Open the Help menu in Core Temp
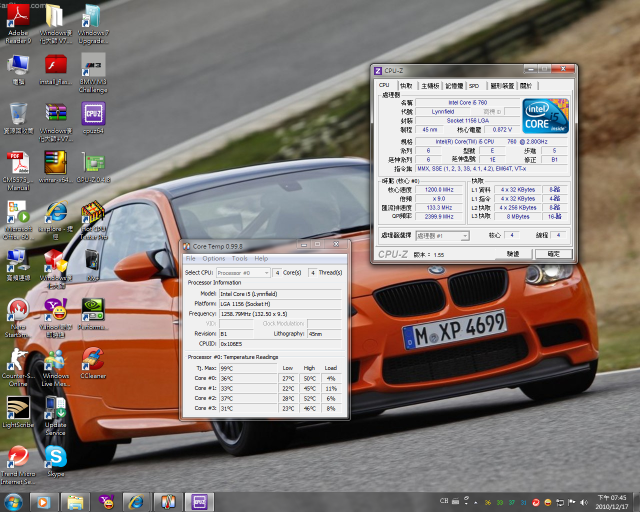 point(261,258)
